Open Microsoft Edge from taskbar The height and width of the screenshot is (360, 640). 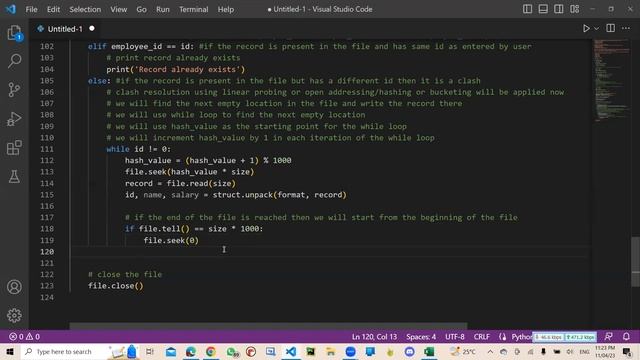tap(191, 351)
